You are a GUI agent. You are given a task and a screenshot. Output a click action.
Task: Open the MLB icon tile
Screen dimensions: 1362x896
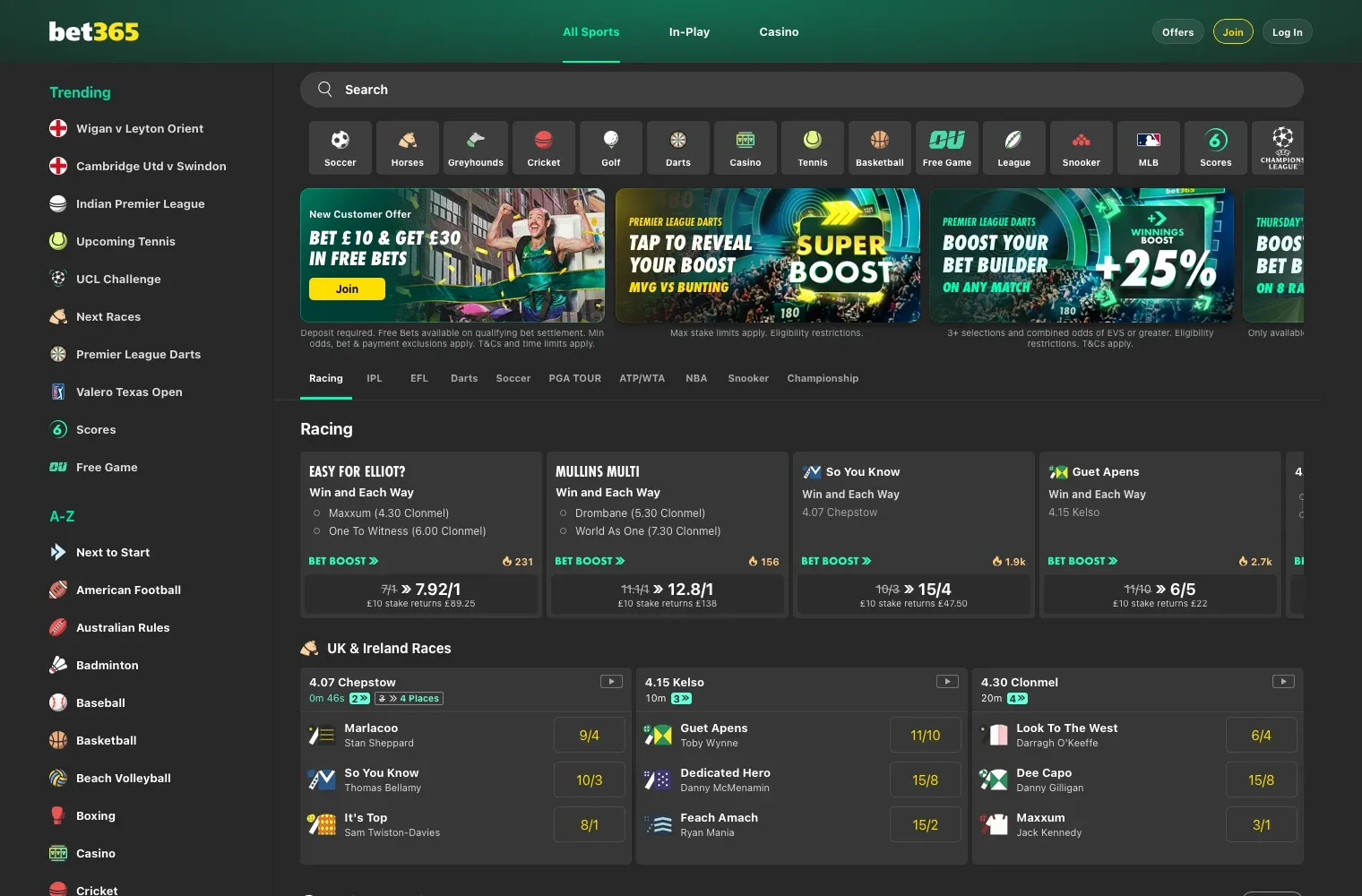pos(1149,147)
